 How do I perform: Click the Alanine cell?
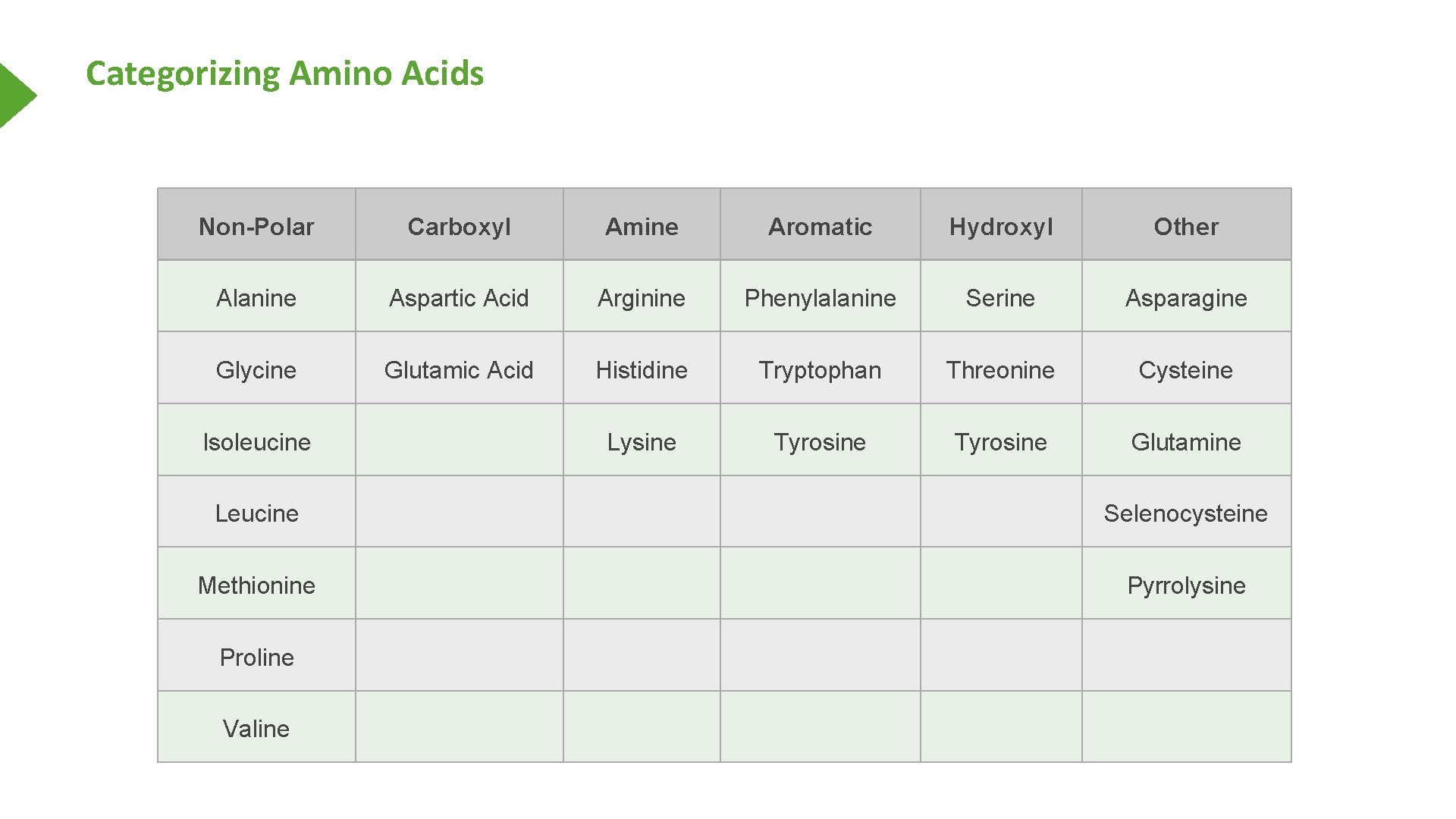point(256,298)
